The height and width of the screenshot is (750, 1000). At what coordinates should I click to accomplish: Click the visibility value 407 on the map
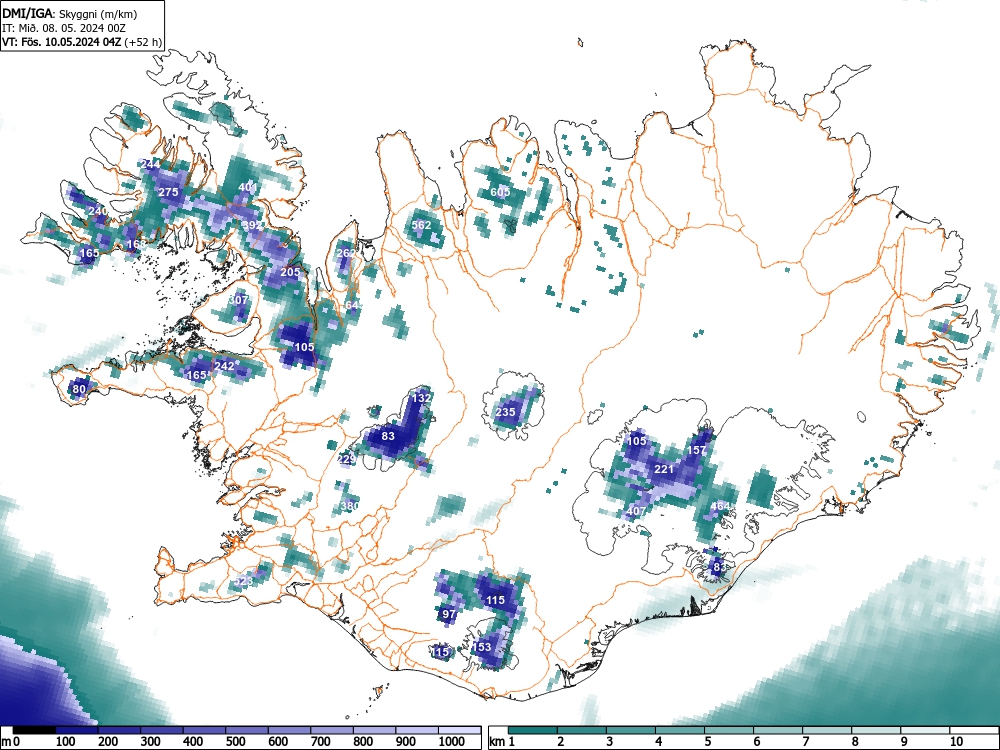coord(636,511)
